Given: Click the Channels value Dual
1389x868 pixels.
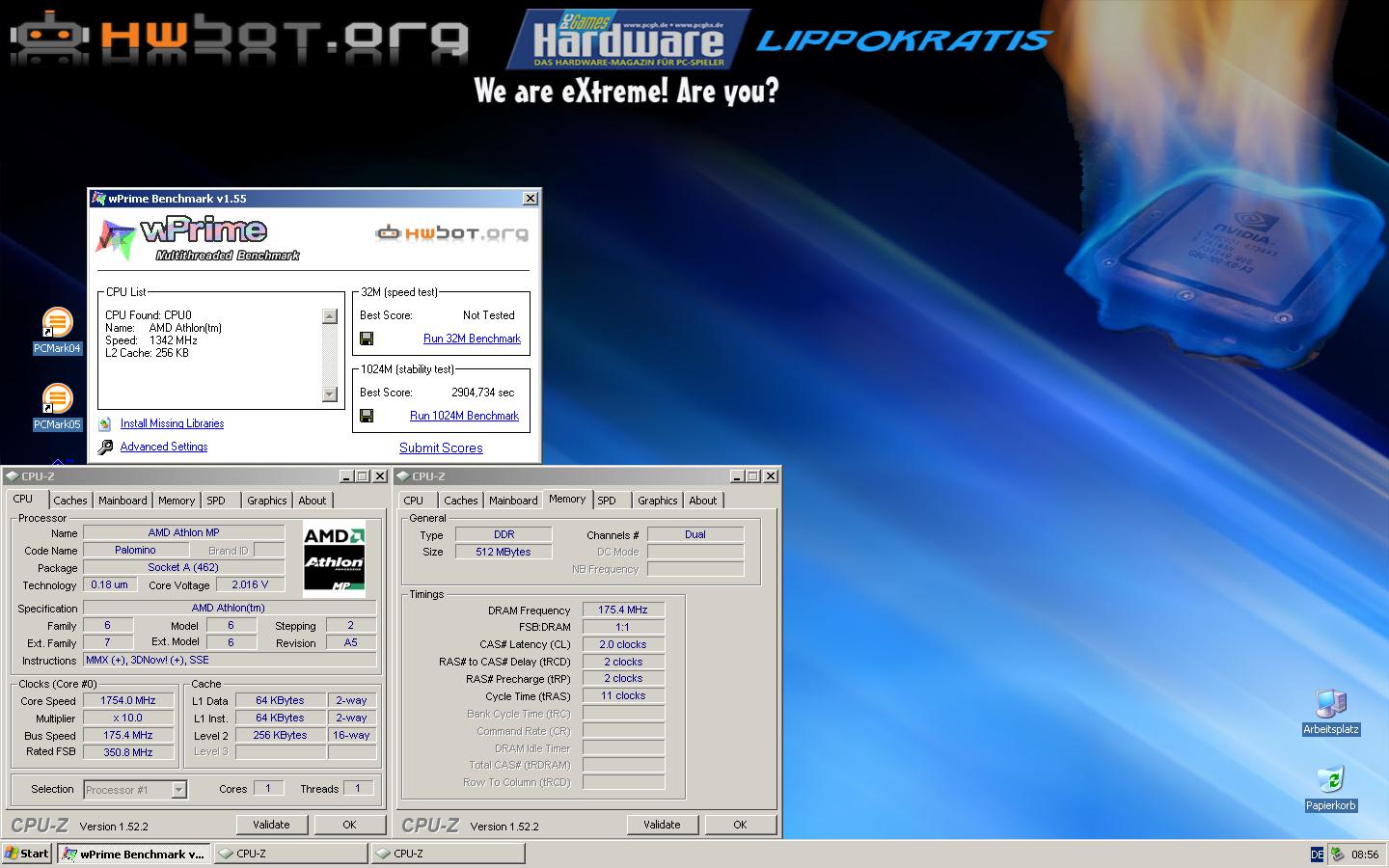Looking at the screenshot, I should 695,534.
